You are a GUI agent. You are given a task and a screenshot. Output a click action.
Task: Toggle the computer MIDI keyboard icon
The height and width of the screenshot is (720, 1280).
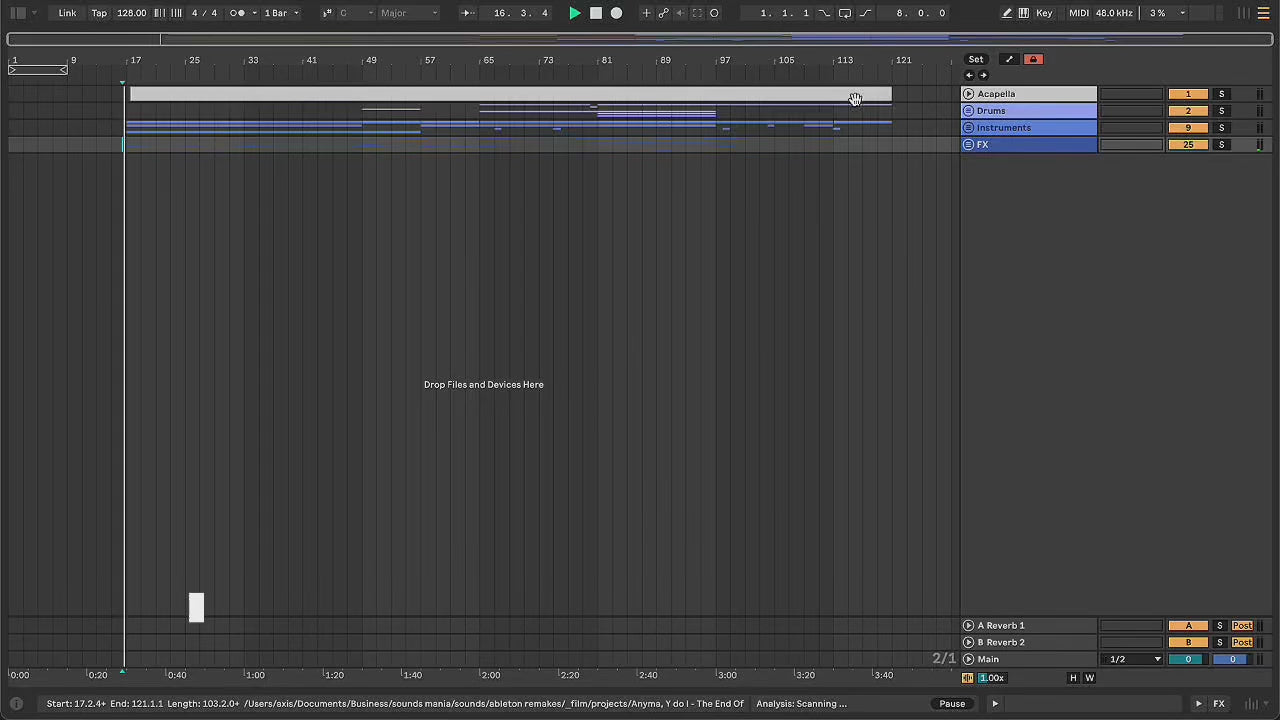point(1023,13)
